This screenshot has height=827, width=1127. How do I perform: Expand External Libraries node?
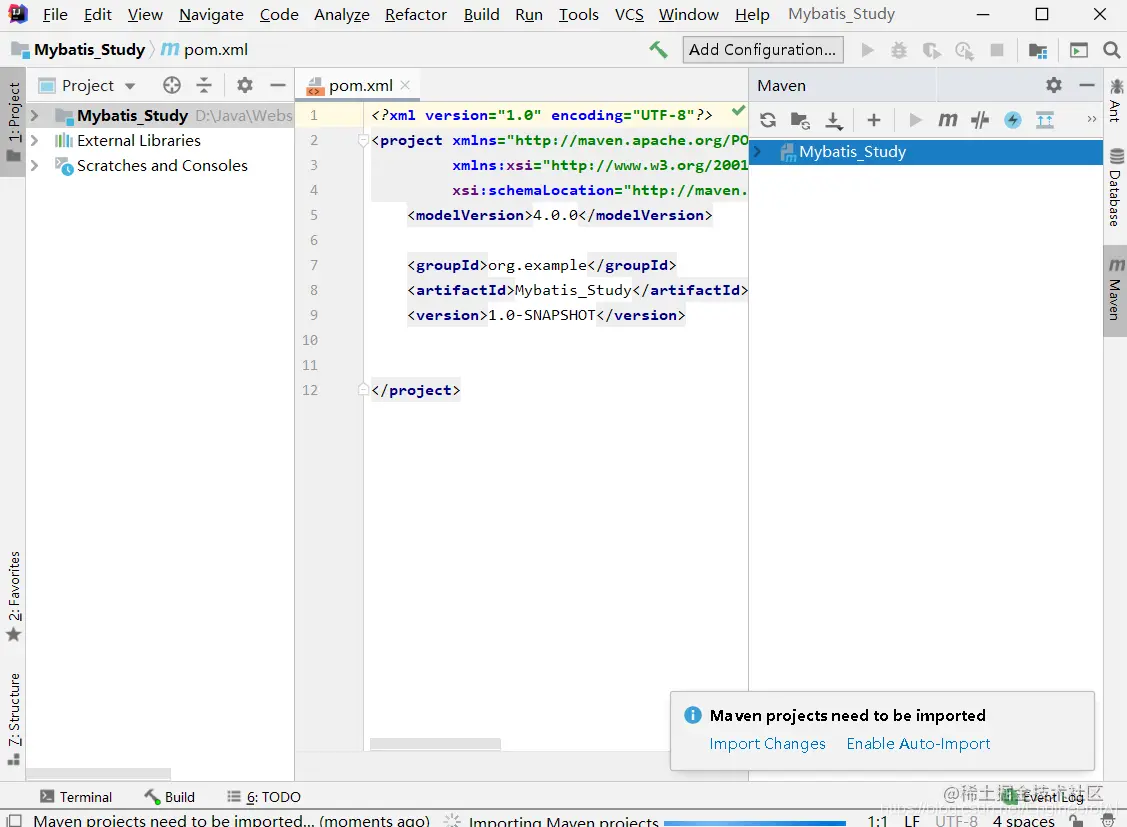[x=34, y=140]
